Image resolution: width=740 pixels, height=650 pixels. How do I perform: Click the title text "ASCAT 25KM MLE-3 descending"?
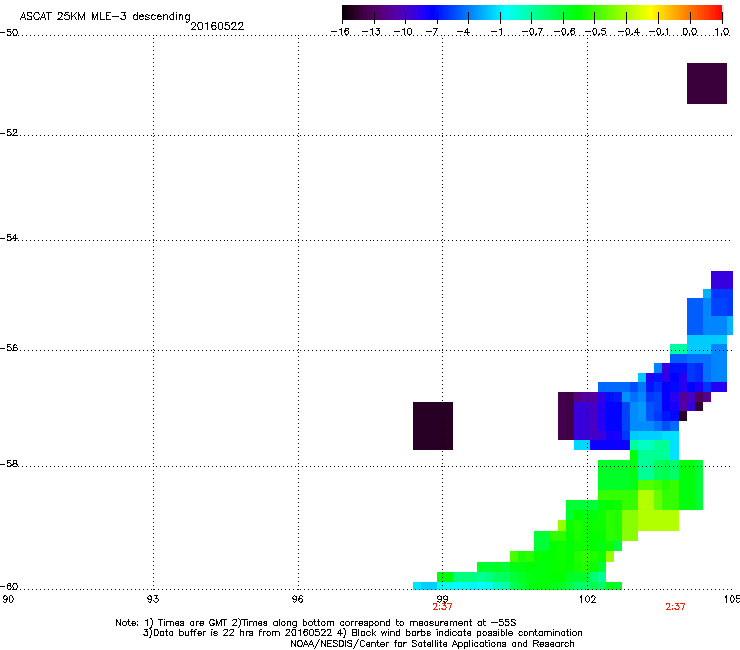[x=105, y=16]
